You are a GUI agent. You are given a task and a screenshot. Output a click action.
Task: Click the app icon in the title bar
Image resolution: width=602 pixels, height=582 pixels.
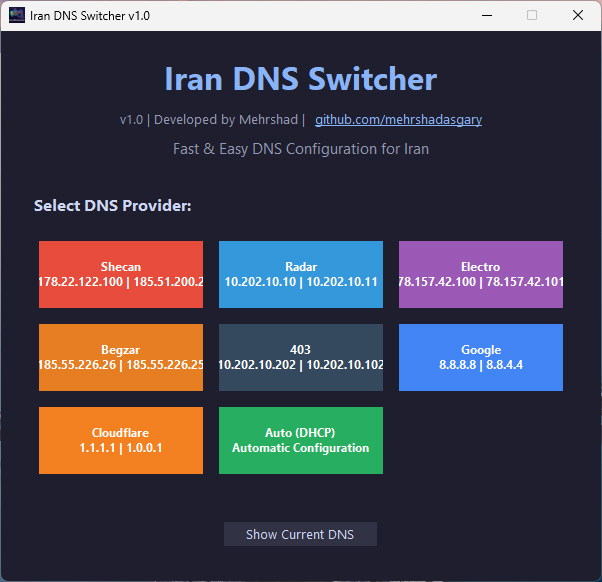[x=17, y=15]
